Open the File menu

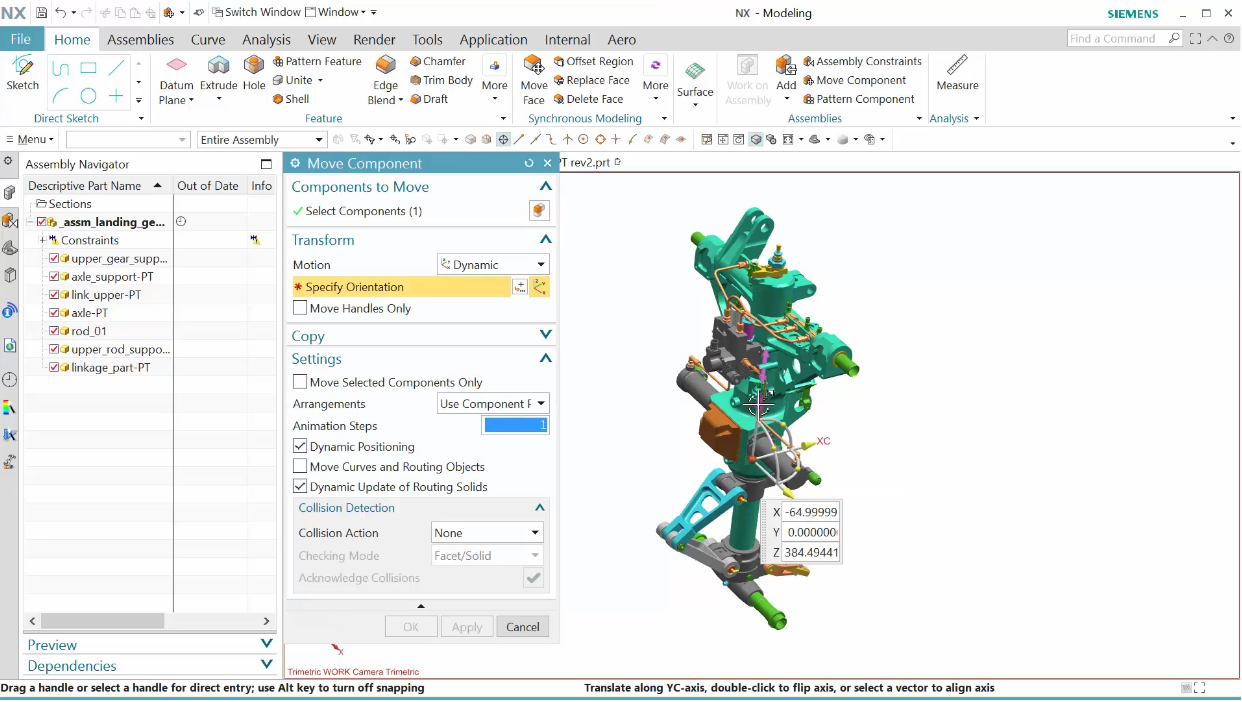(20, 40)
